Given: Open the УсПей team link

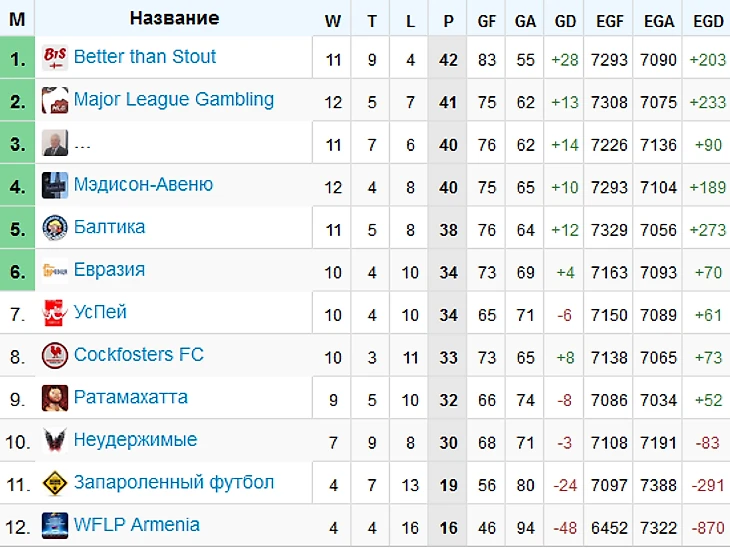Looking at the screenshot, I should pos(100,312).
